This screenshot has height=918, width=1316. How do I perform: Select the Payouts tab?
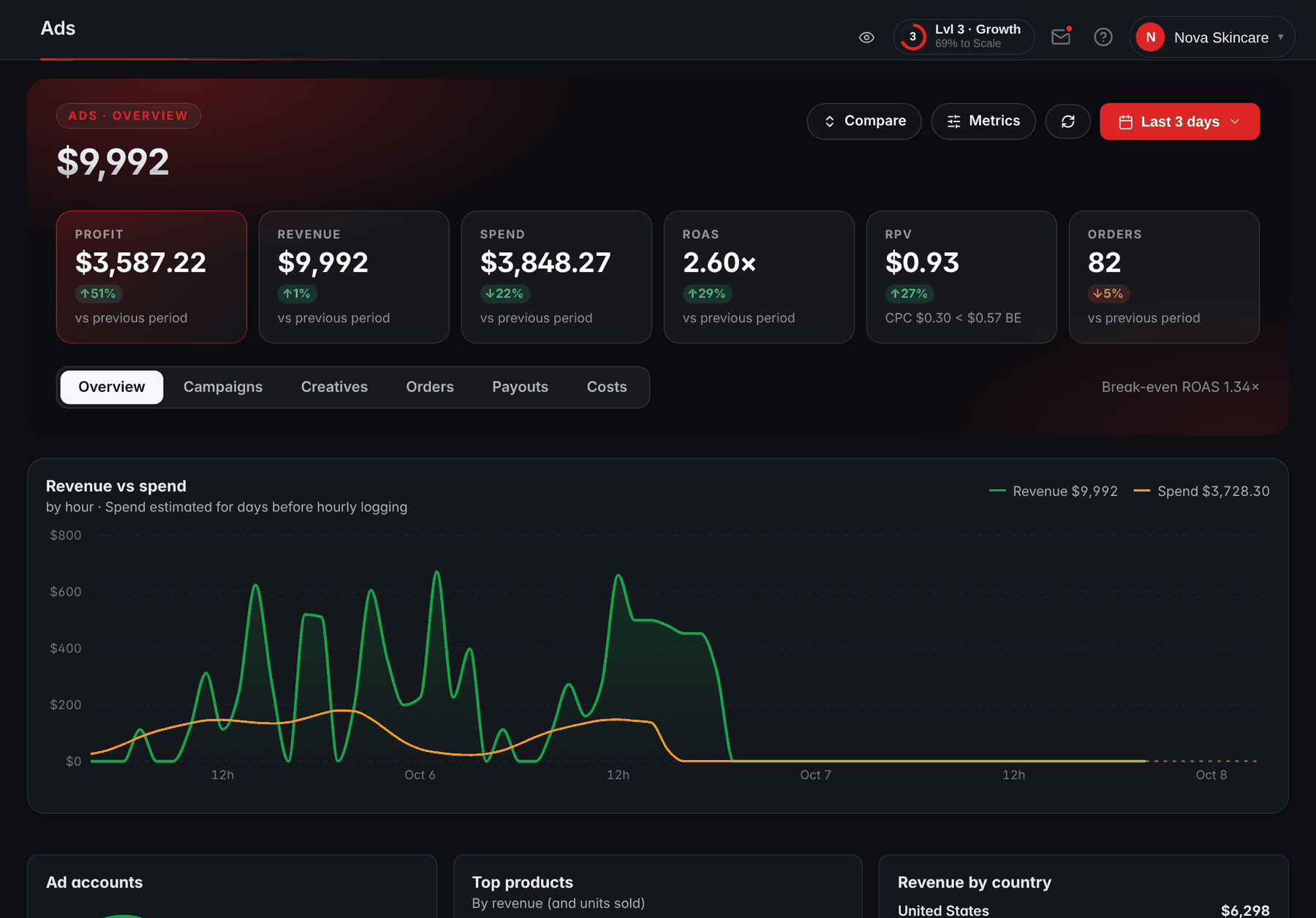tap(520, 387)
